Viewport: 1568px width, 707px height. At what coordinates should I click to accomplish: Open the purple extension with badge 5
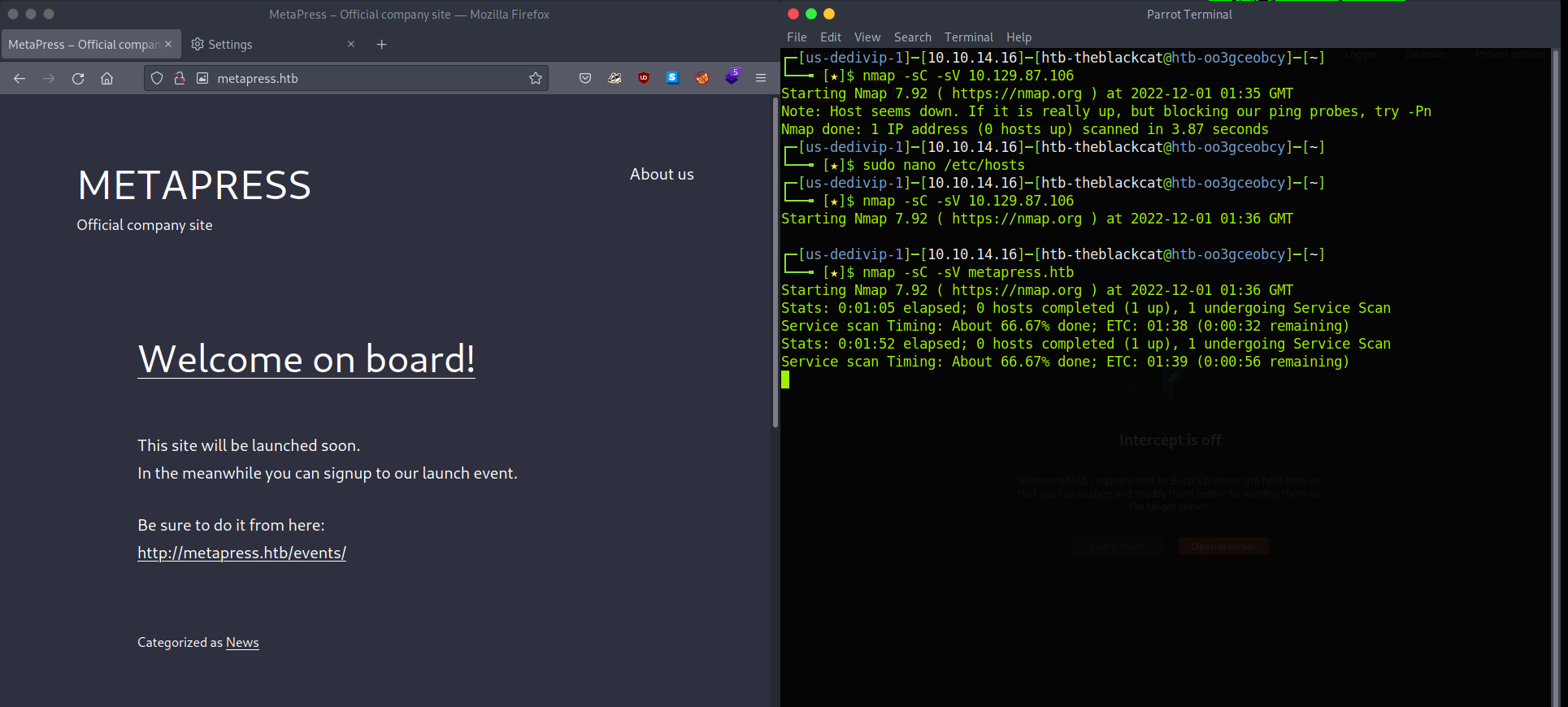732,77
